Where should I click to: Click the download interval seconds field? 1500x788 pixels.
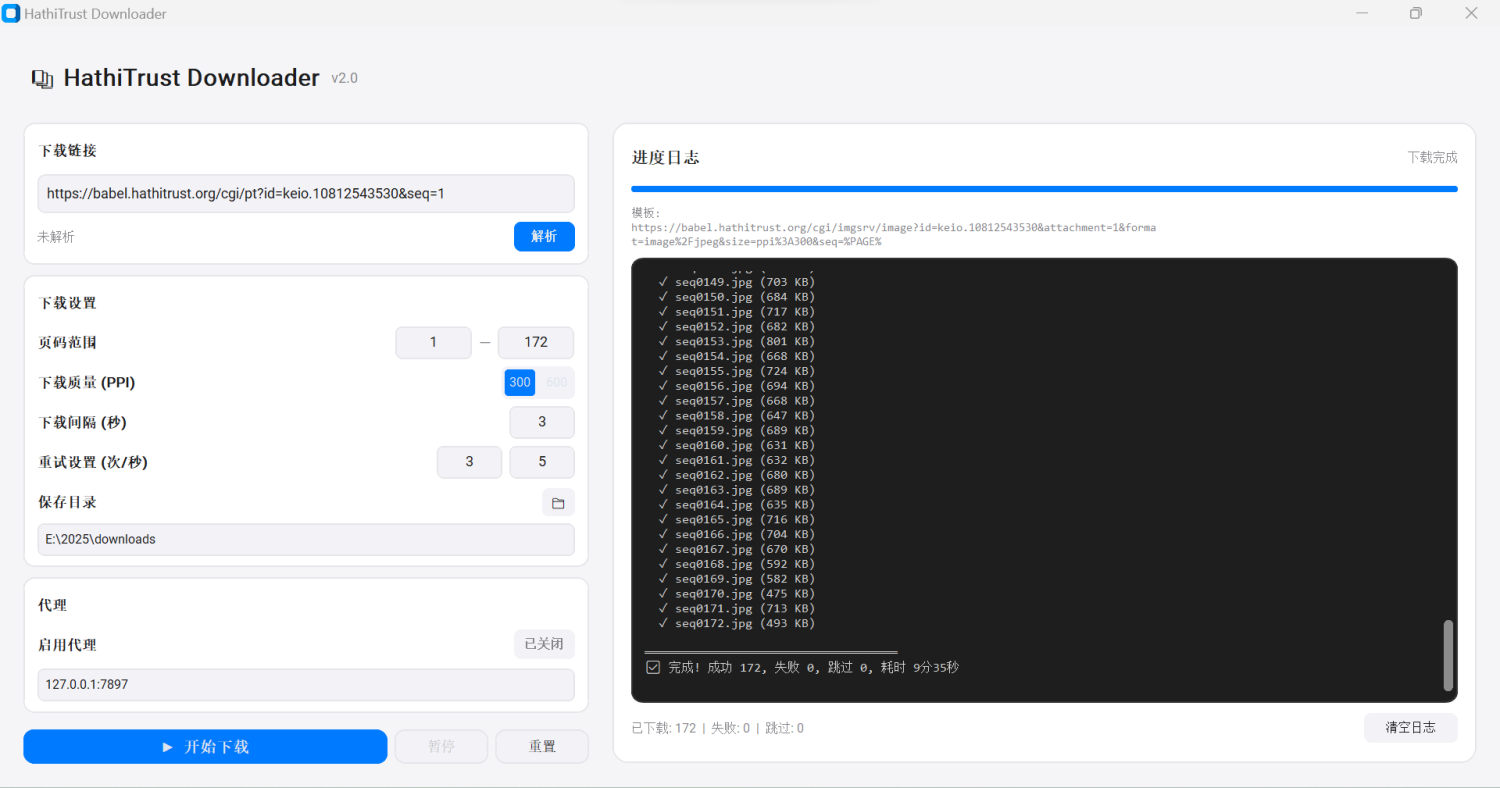(x=542, y=423)
